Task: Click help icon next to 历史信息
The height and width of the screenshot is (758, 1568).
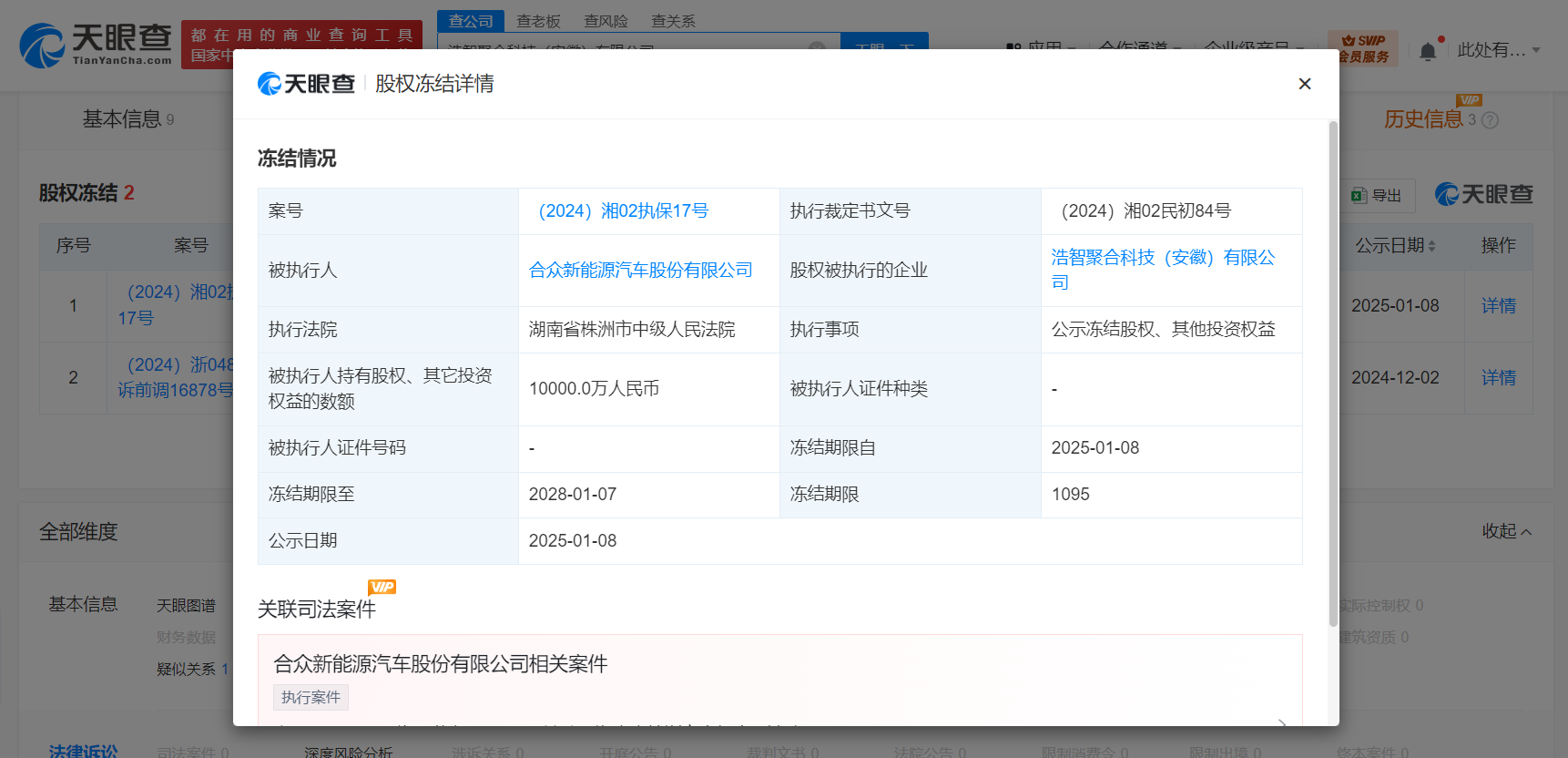Action: (x=1490, y=120)
